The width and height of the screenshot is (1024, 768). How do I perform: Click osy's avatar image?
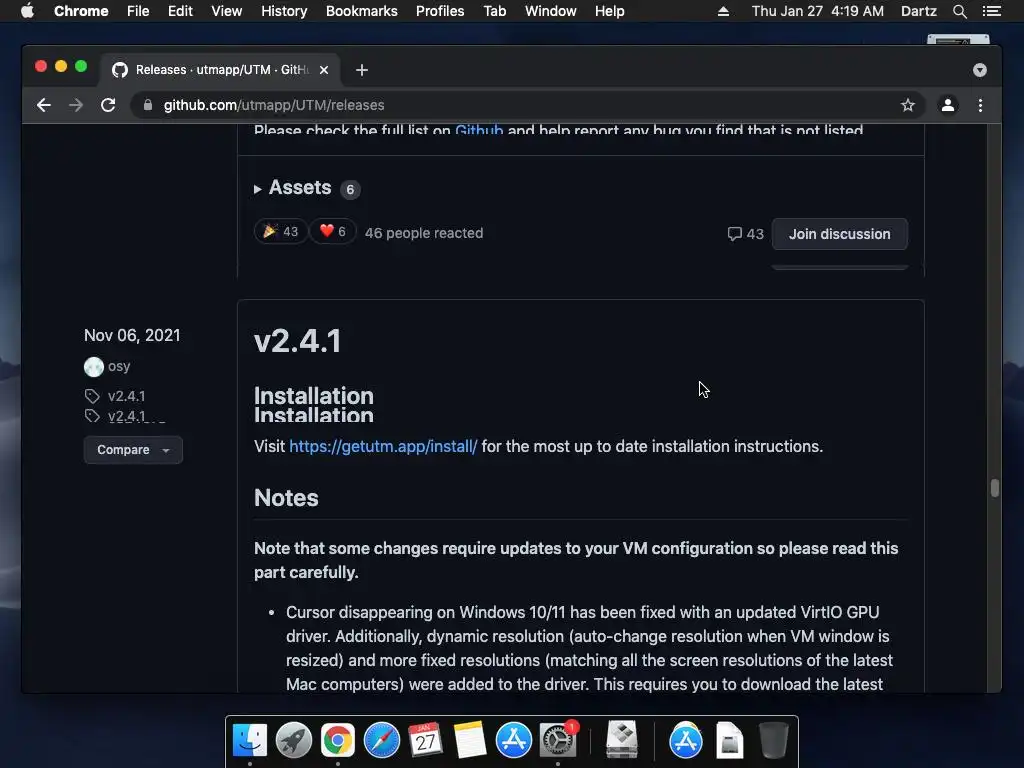(94, 367)
